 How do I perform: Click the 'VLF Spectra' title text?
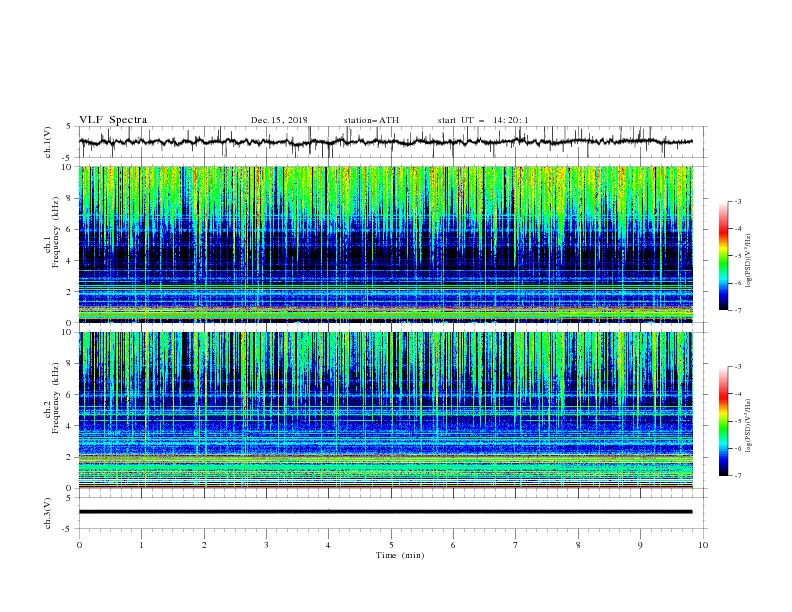(113, 120)
